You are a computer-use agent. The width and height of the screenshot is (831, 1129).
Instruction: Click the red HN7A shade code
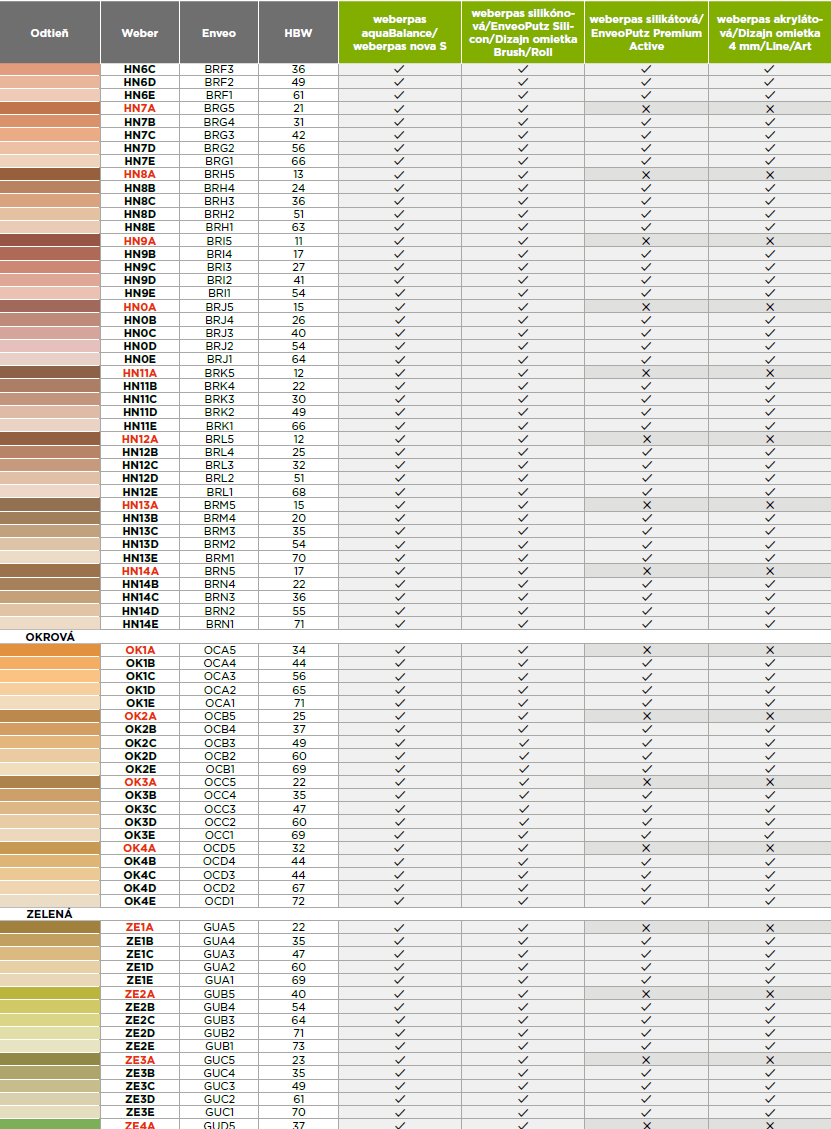click(x=140, y=109)
